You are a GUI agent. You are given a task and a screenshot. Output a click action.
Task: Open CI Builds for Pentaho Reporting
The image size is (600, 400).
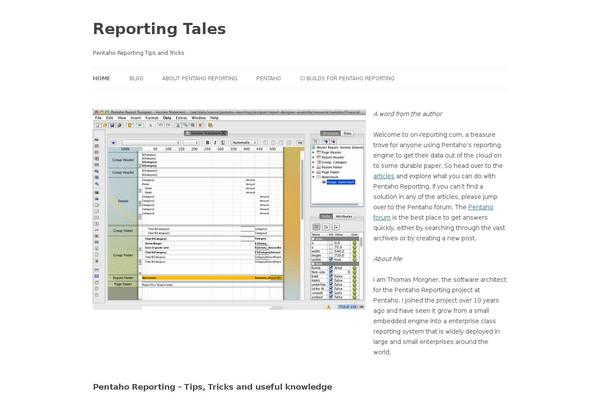click(x=347, y=78)
